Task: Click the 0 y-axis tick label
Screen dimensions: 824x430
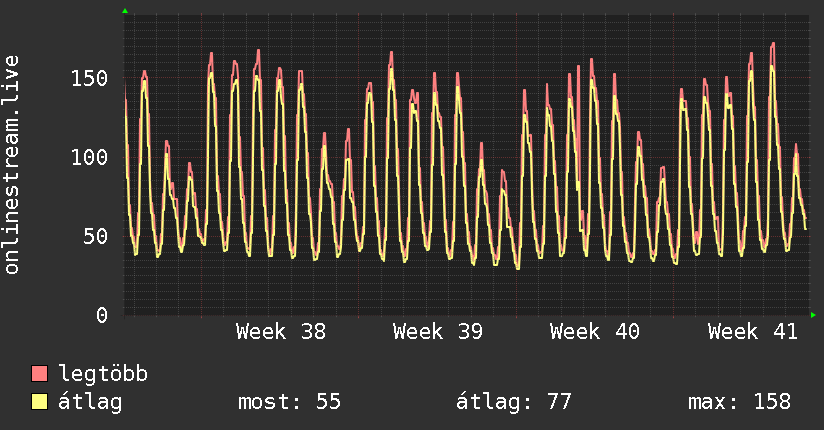Action: (102, 315)
